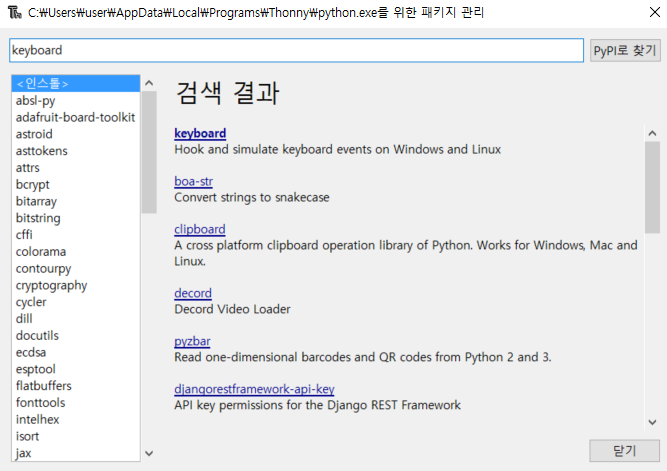Select esptool in the package list
This screenshot has width=667, height=471.
pos(76,369)
